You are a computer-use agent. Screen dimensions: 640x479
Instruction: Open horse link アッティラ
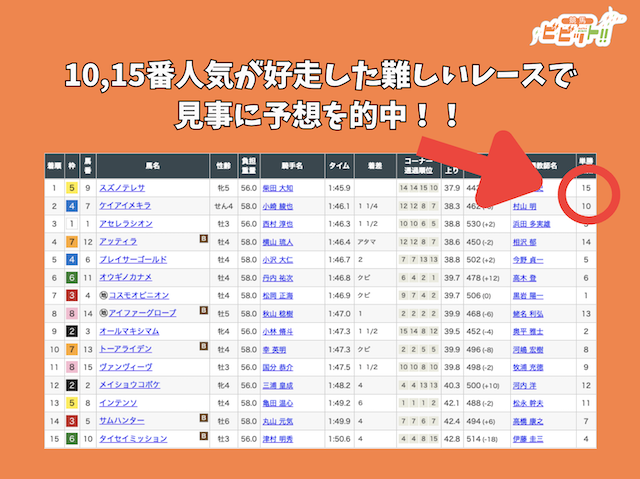(118, 242)
